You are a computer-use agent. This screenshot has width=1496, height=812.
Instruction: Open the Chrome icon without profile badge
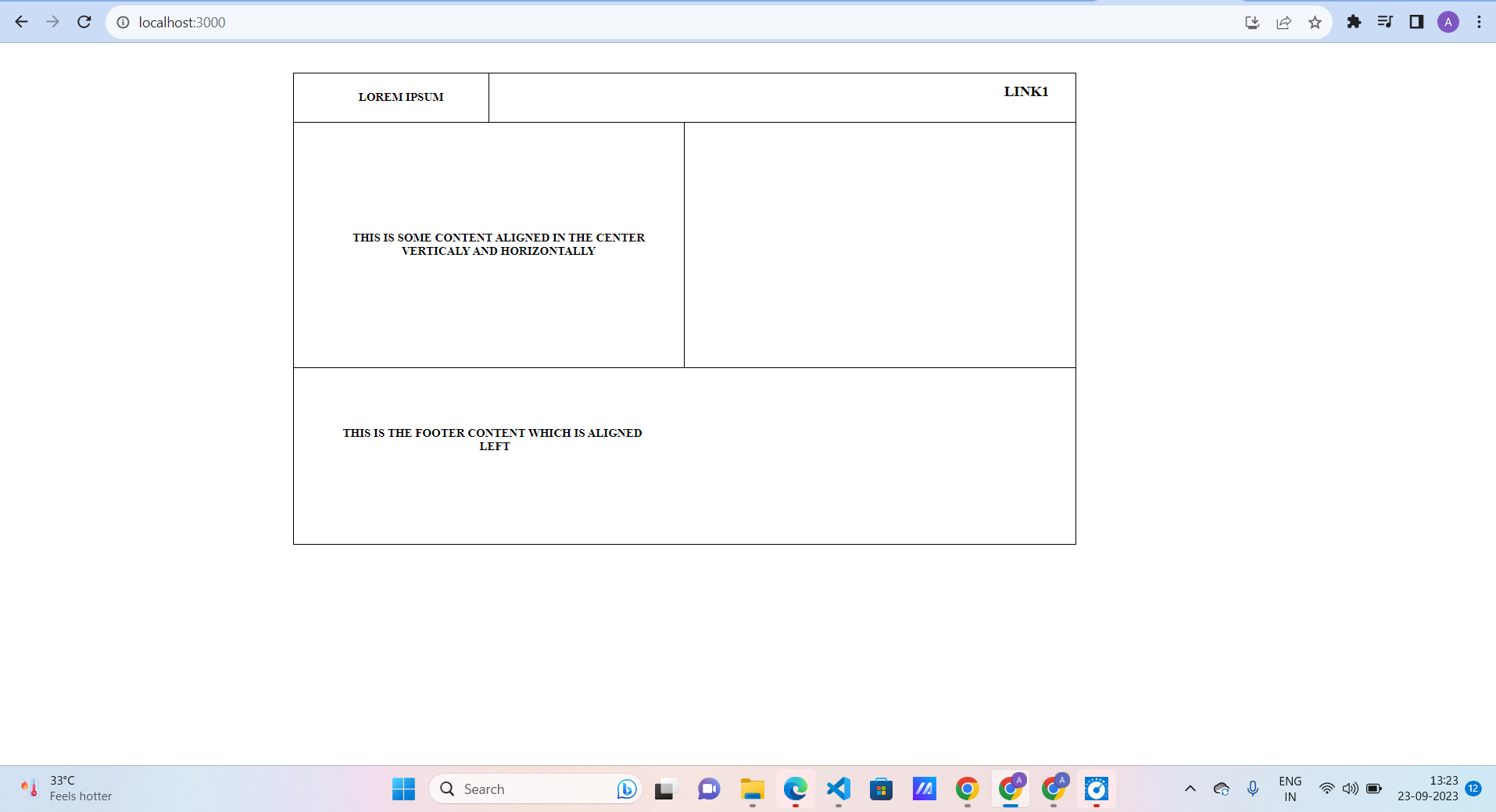[x=967, y=789]
